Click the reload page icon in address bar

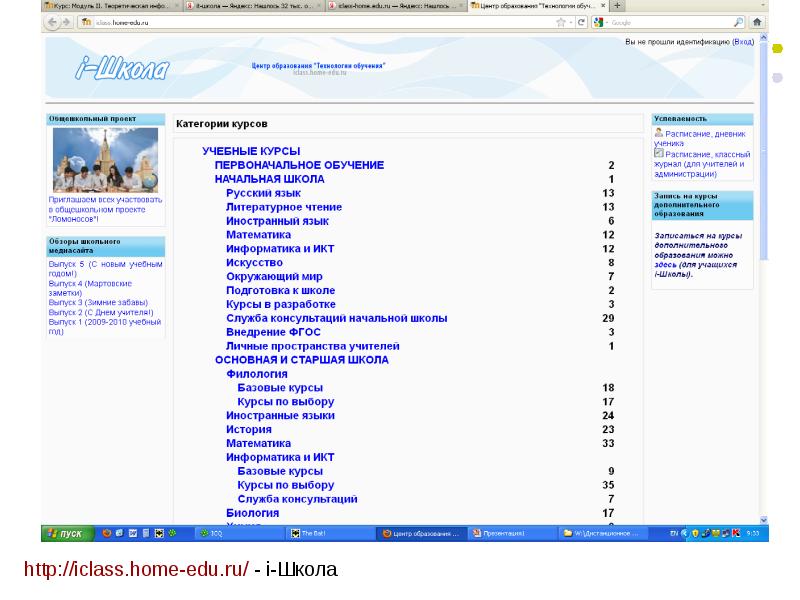[x=581, y=22]
